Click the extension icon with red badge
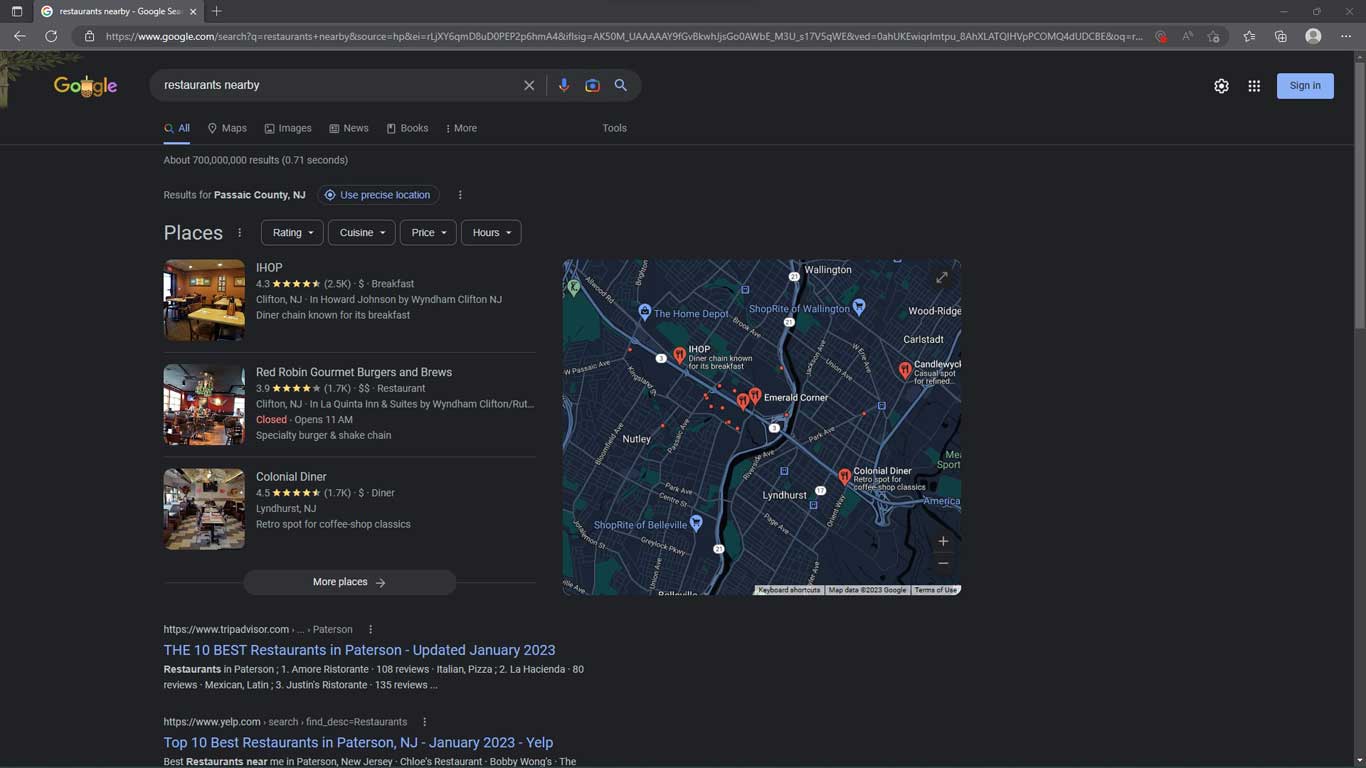Screen dimensions: 1366x768 (1160, 36)
